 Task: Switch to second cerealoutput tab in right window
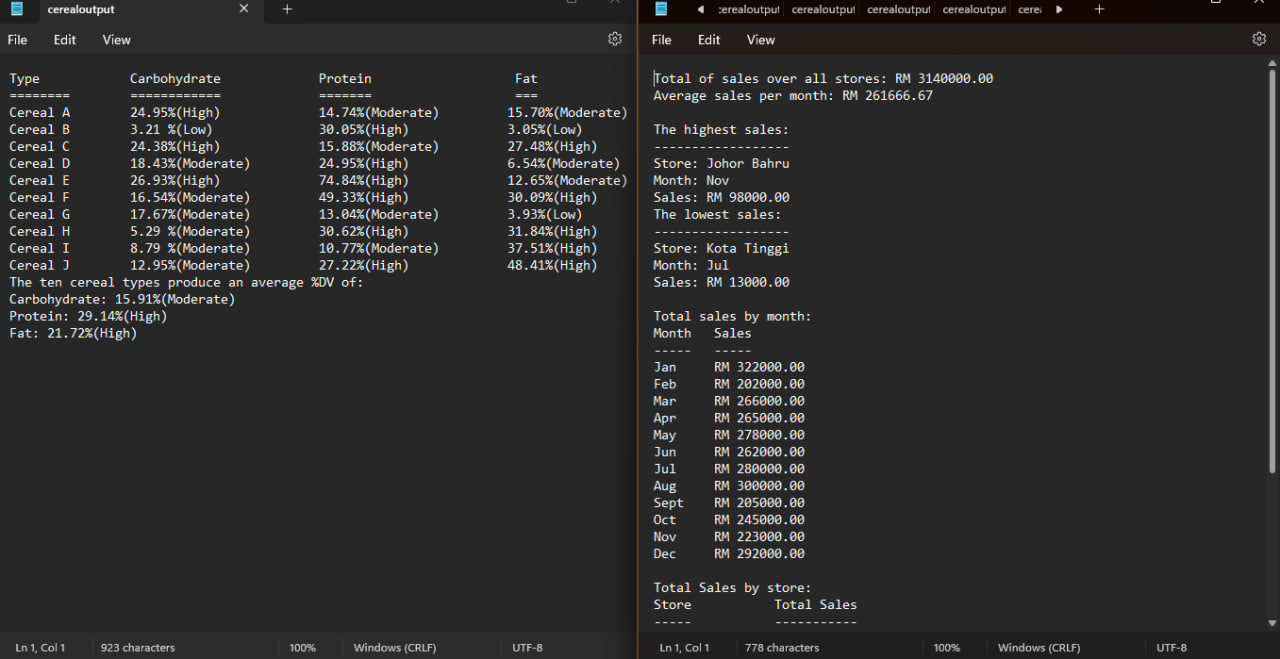[x=823, y=9]
